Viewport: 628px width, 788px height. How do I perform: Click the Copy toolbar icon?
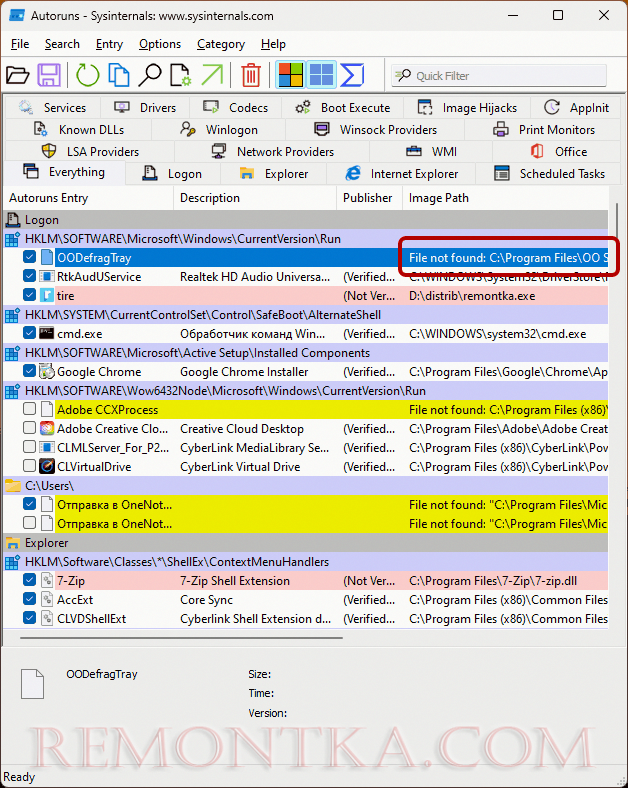(x=119, y=75)
